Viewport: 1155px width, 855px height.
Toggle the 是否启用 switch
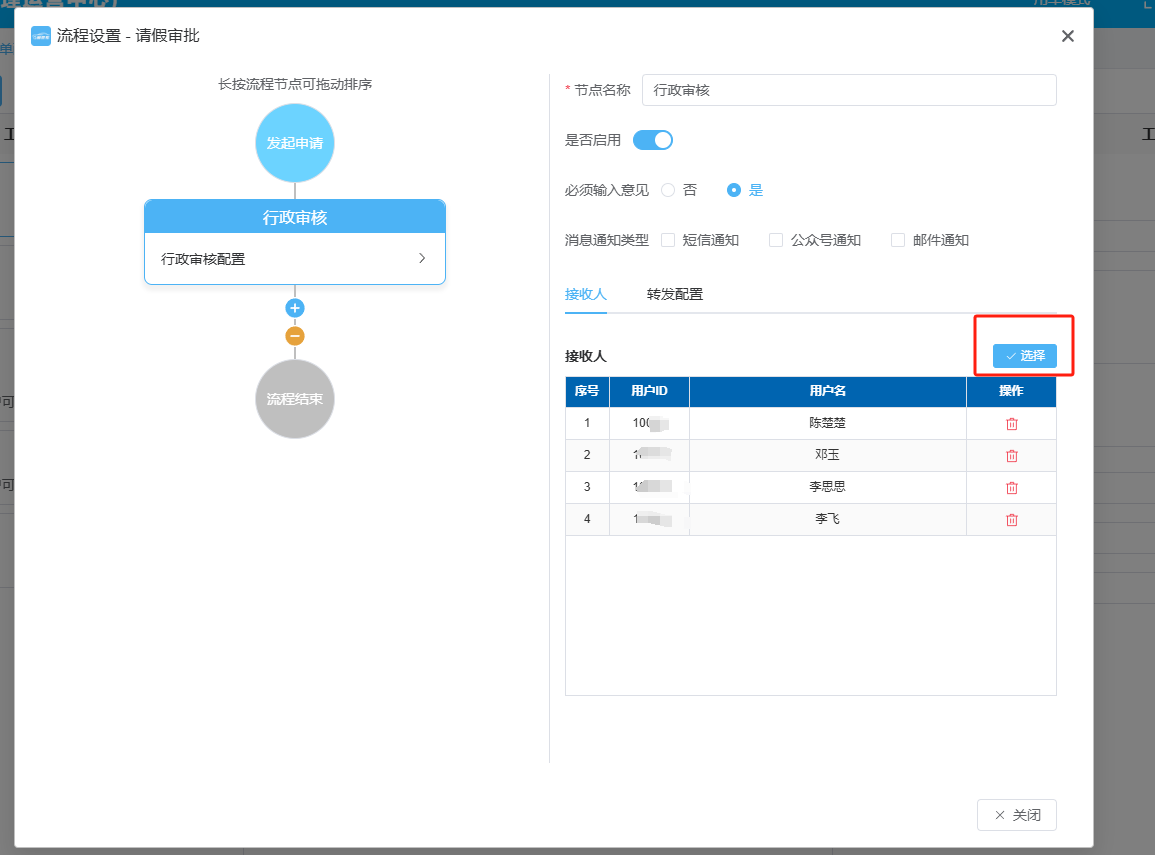(x=653, y=140)
